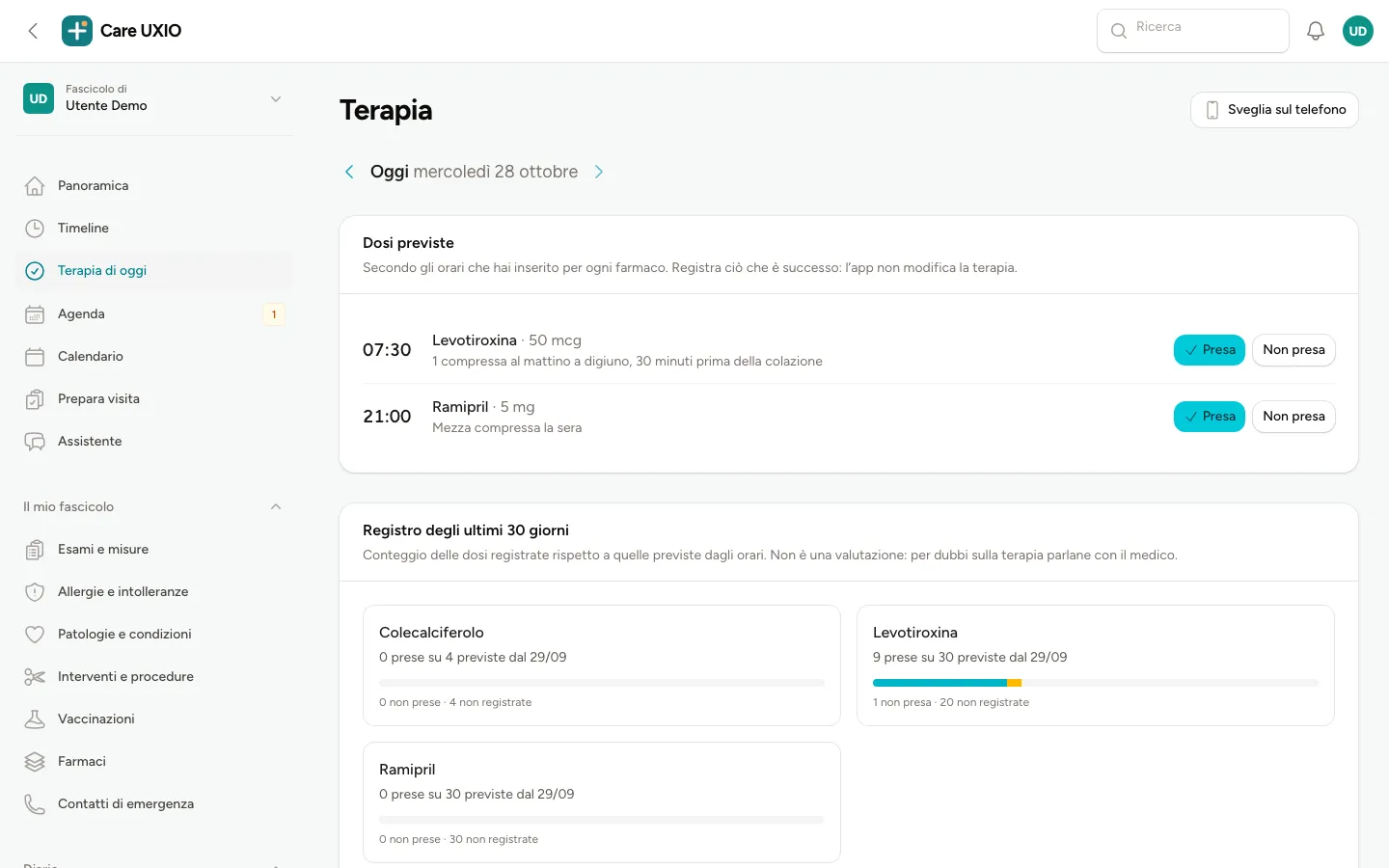This screenshot has width=1389, height=868.
Task: Click '9 prese su 30 previste dal 29/09'
Action: pos(969,658)
